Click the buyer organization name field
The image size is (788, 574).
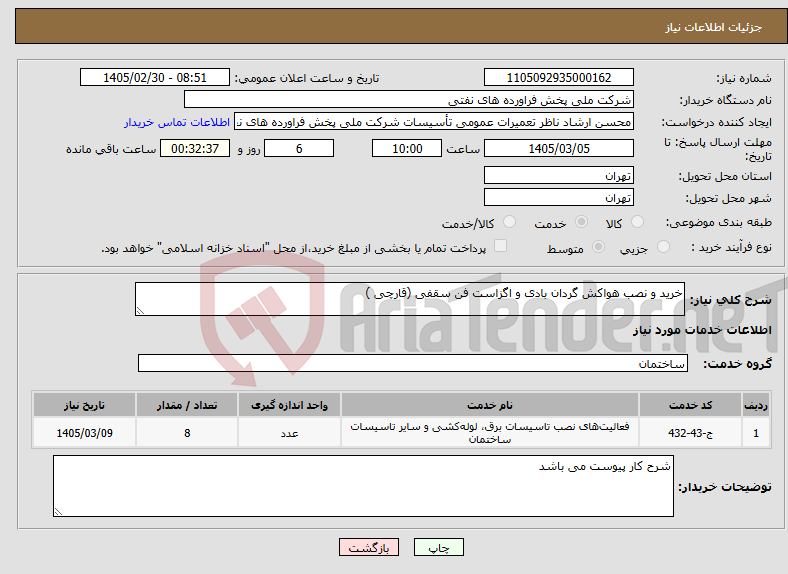(x=409, y=100)
